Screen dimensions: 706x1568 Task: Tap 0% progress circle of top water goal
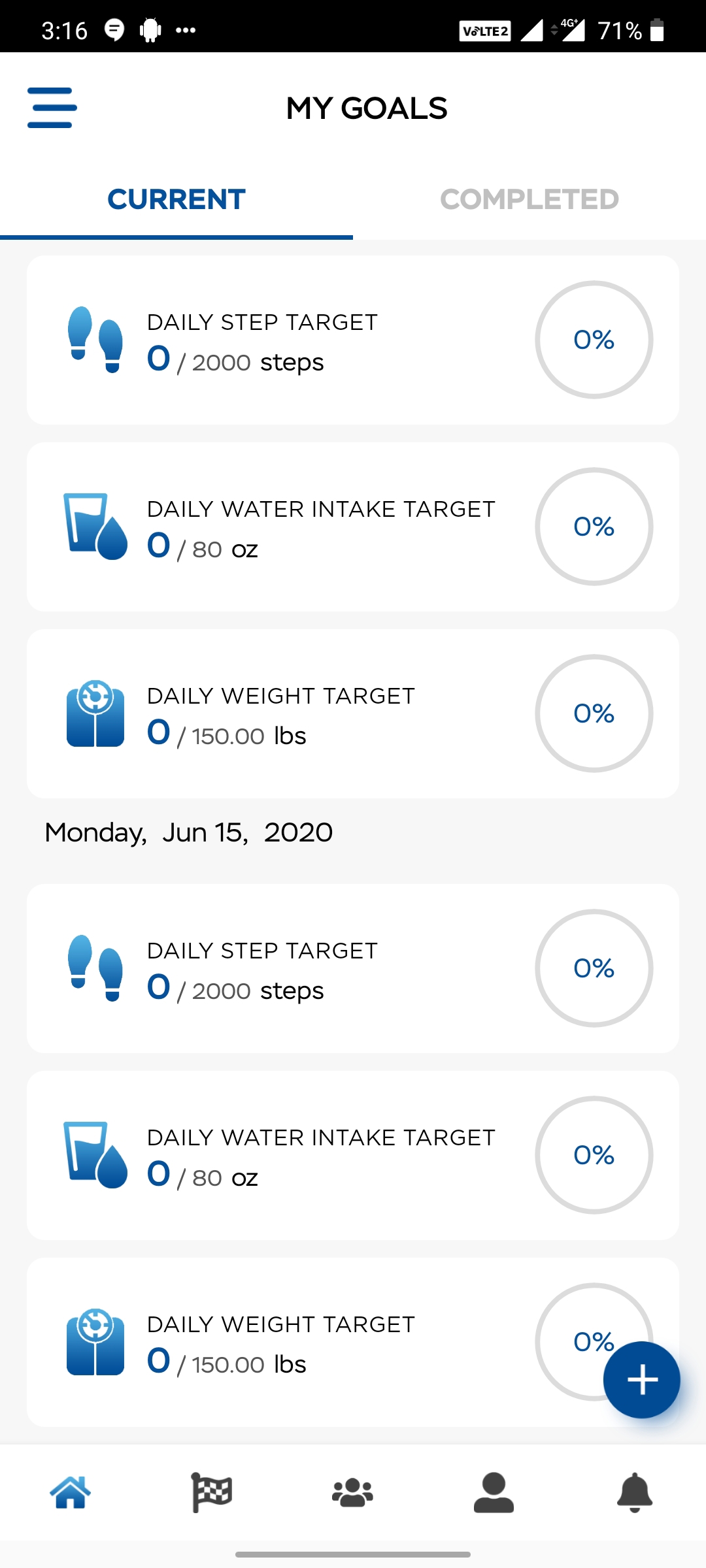coord(594,527)
